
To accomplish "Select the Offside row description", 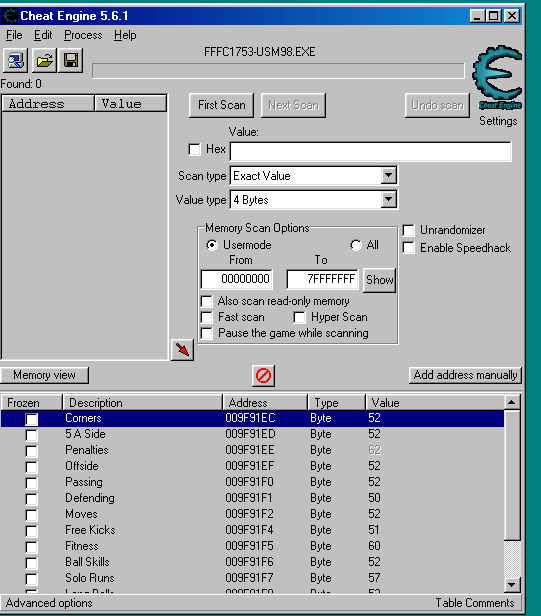I will (x=82, y=466).
